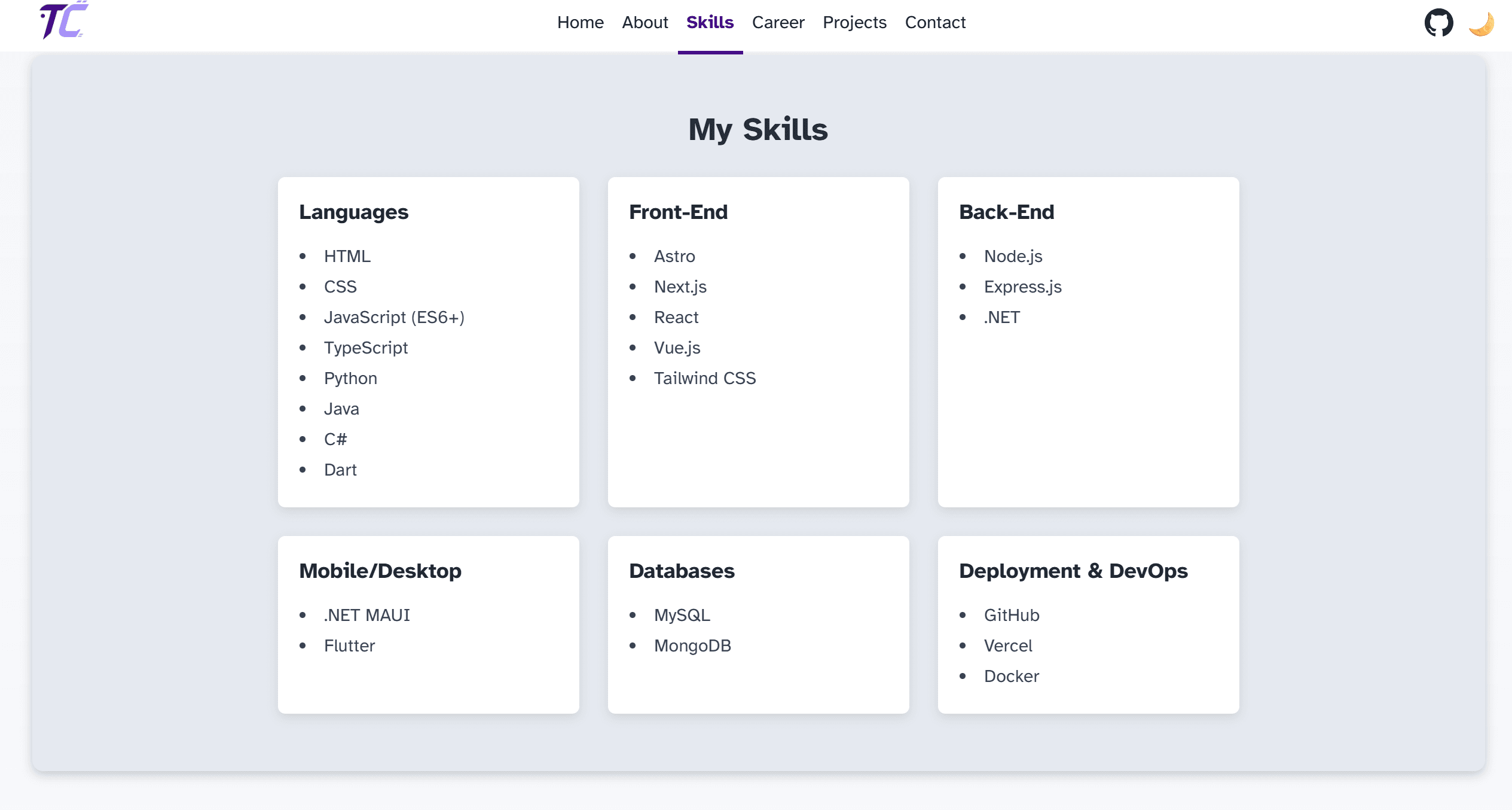Click the Languages card title
Viewport: 1512px width, 810px height.
[353, 212]
